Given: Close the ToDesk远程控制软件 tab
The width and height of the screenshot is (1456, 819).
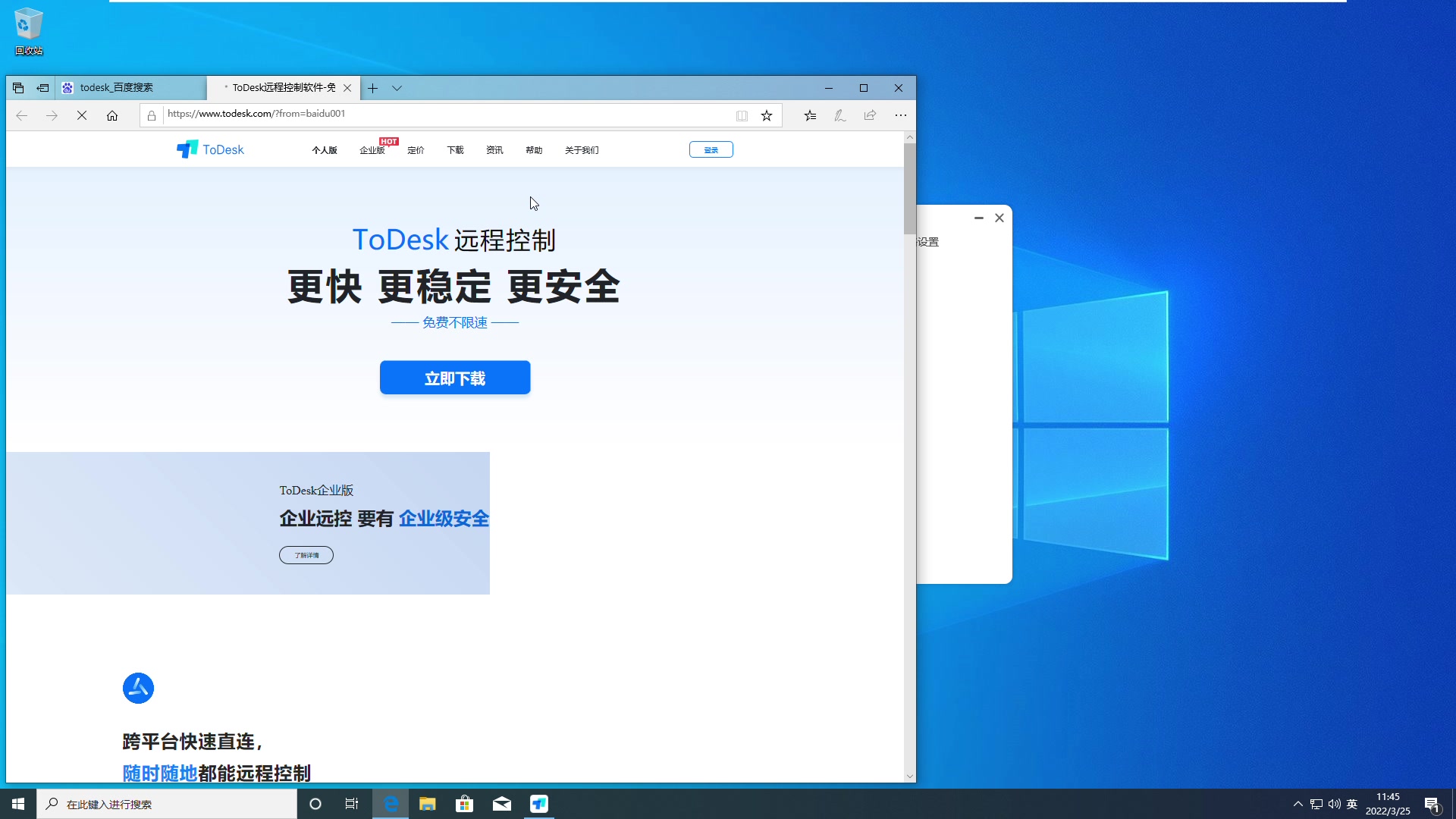Looking at the screenshot, I should pos(347,88).
